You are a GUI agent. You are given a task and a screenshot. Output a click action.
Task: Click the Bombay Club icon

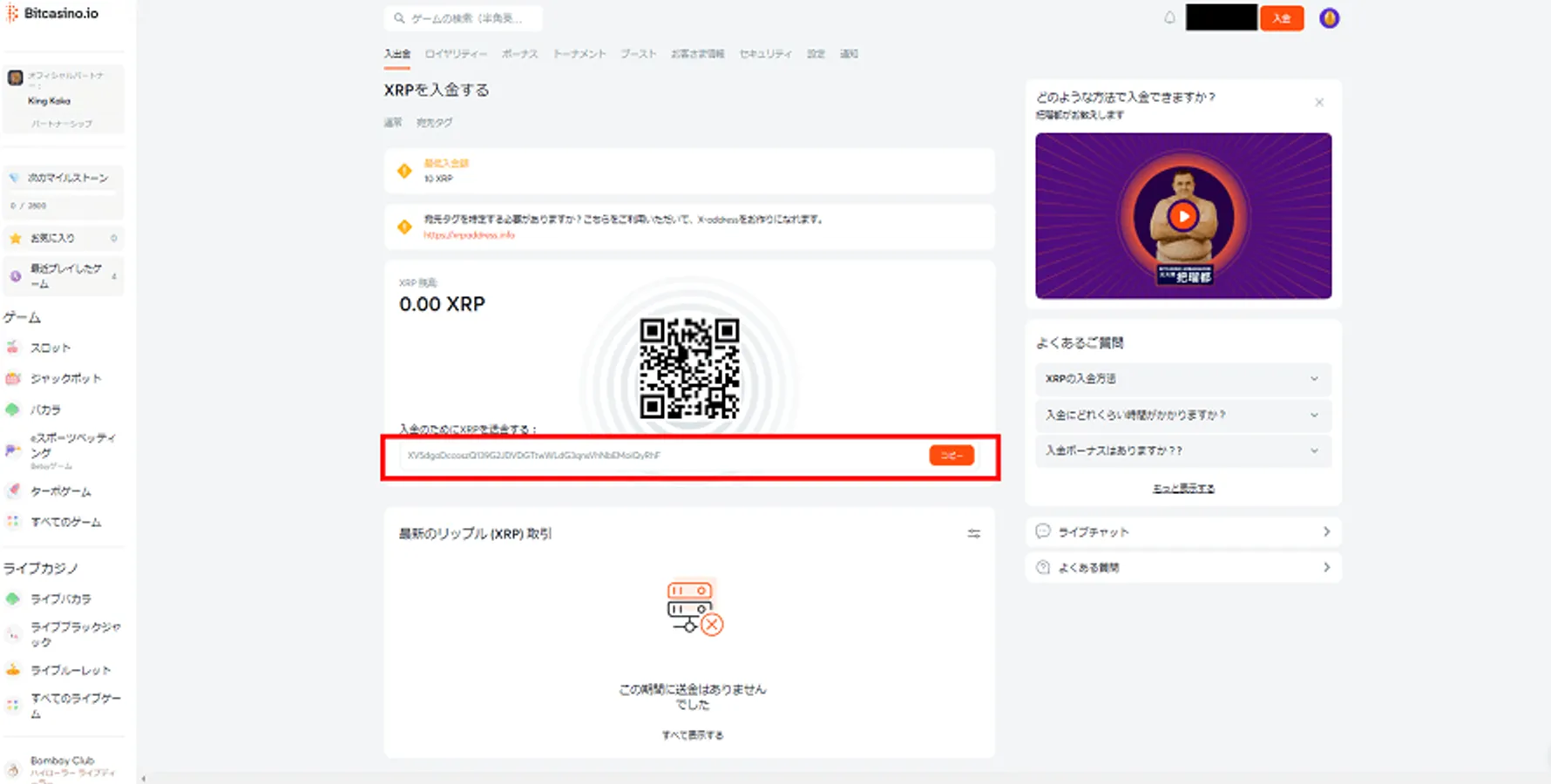coord(13,769)
